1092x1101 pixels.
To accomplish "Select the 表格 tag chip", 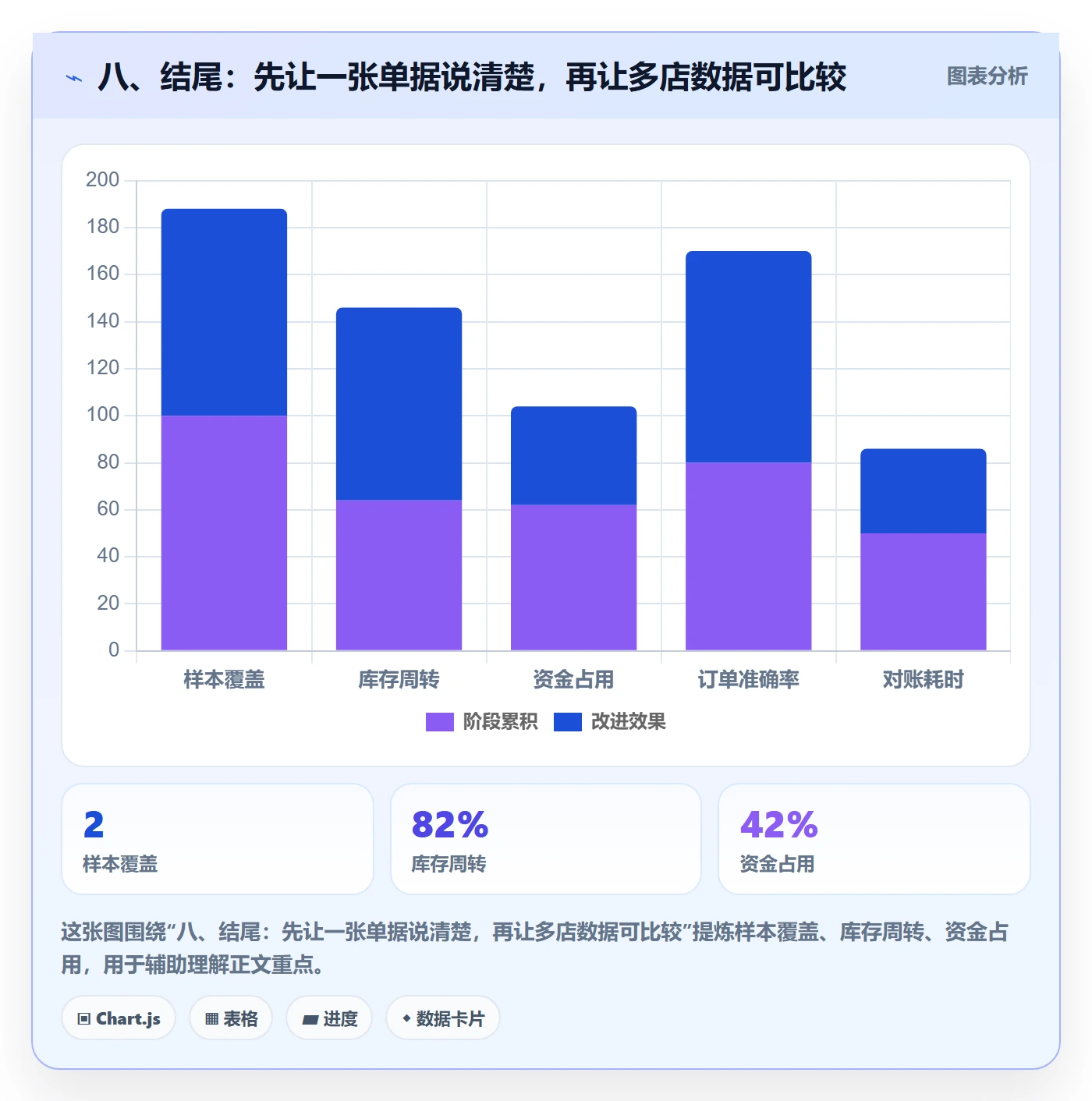I will (231, 1018).
